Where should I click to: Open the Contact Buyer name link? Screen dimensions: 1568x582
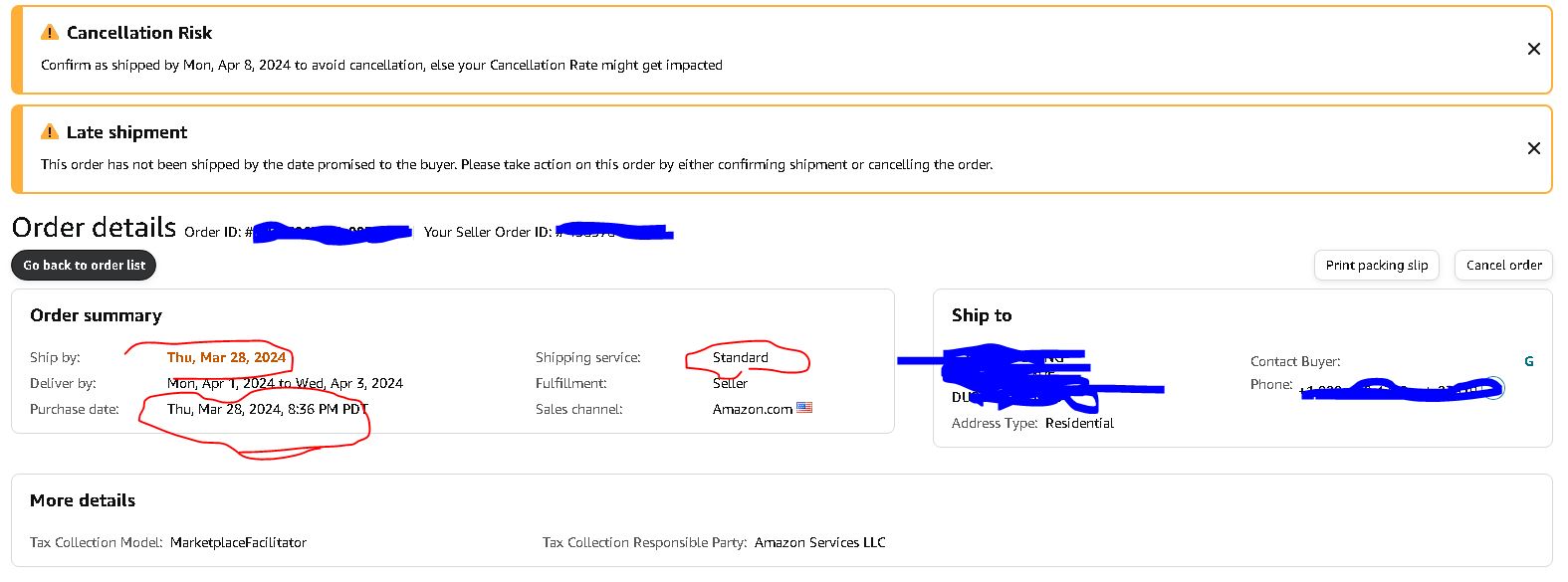pos(1529,361)
